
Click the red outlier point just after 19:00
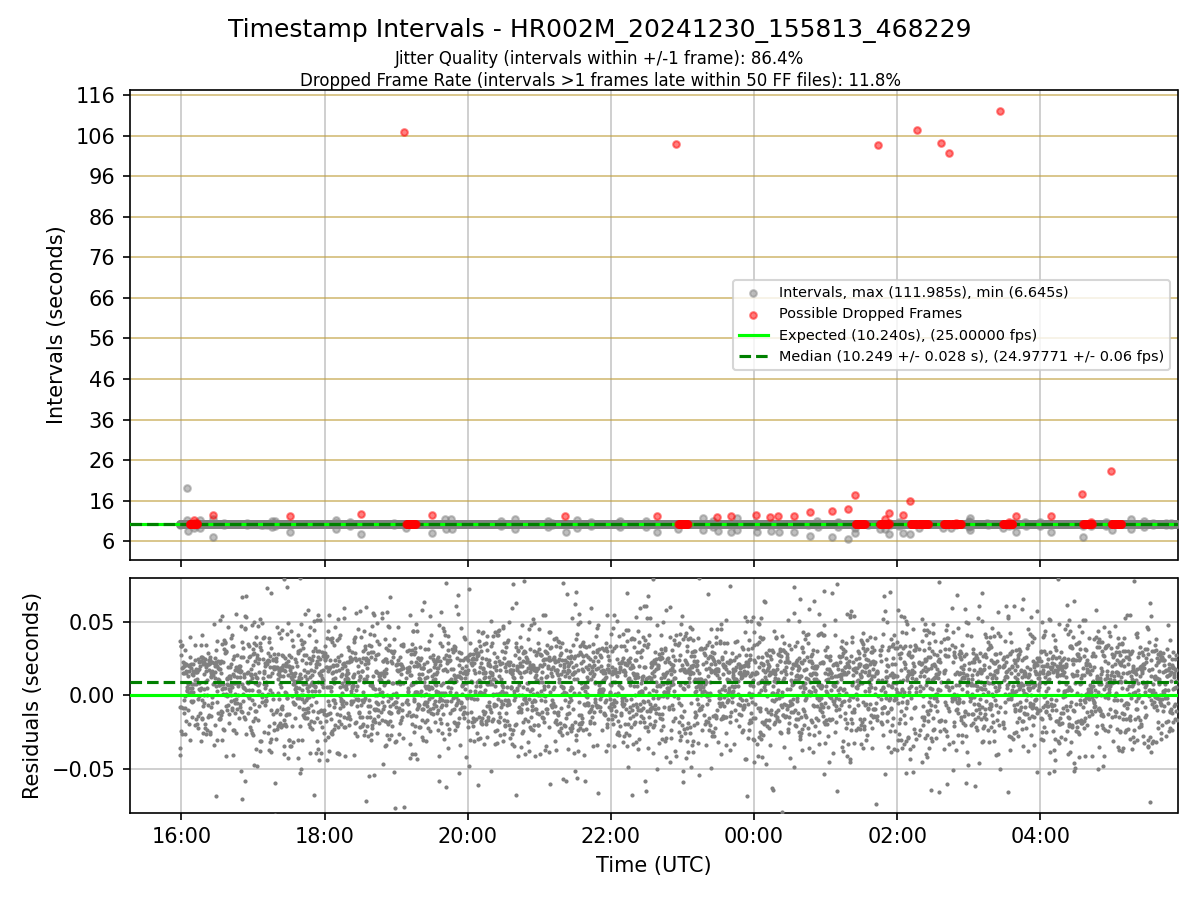(x=404, y=132)
